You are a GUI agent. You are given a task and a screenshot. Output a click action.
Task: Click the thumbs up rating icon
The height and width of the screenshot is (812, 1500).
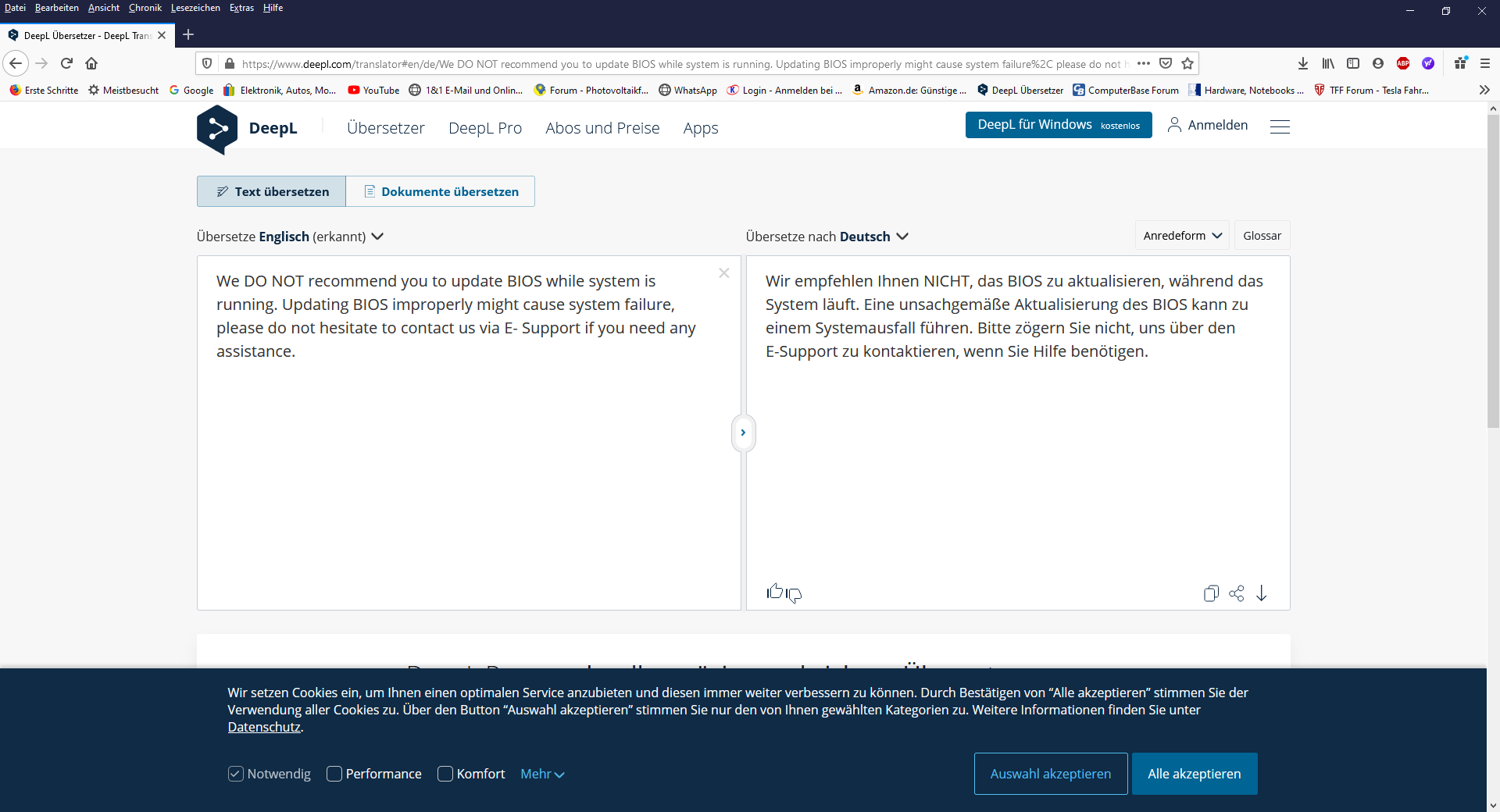pyautogui.click(x=774, y=592)
